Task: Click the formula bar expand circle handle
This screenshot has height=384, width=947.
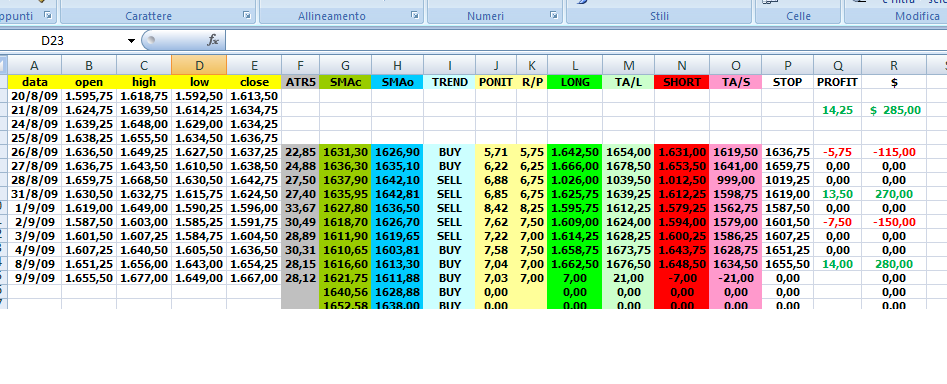Action: pyautogui.click(x=151, y=40)
